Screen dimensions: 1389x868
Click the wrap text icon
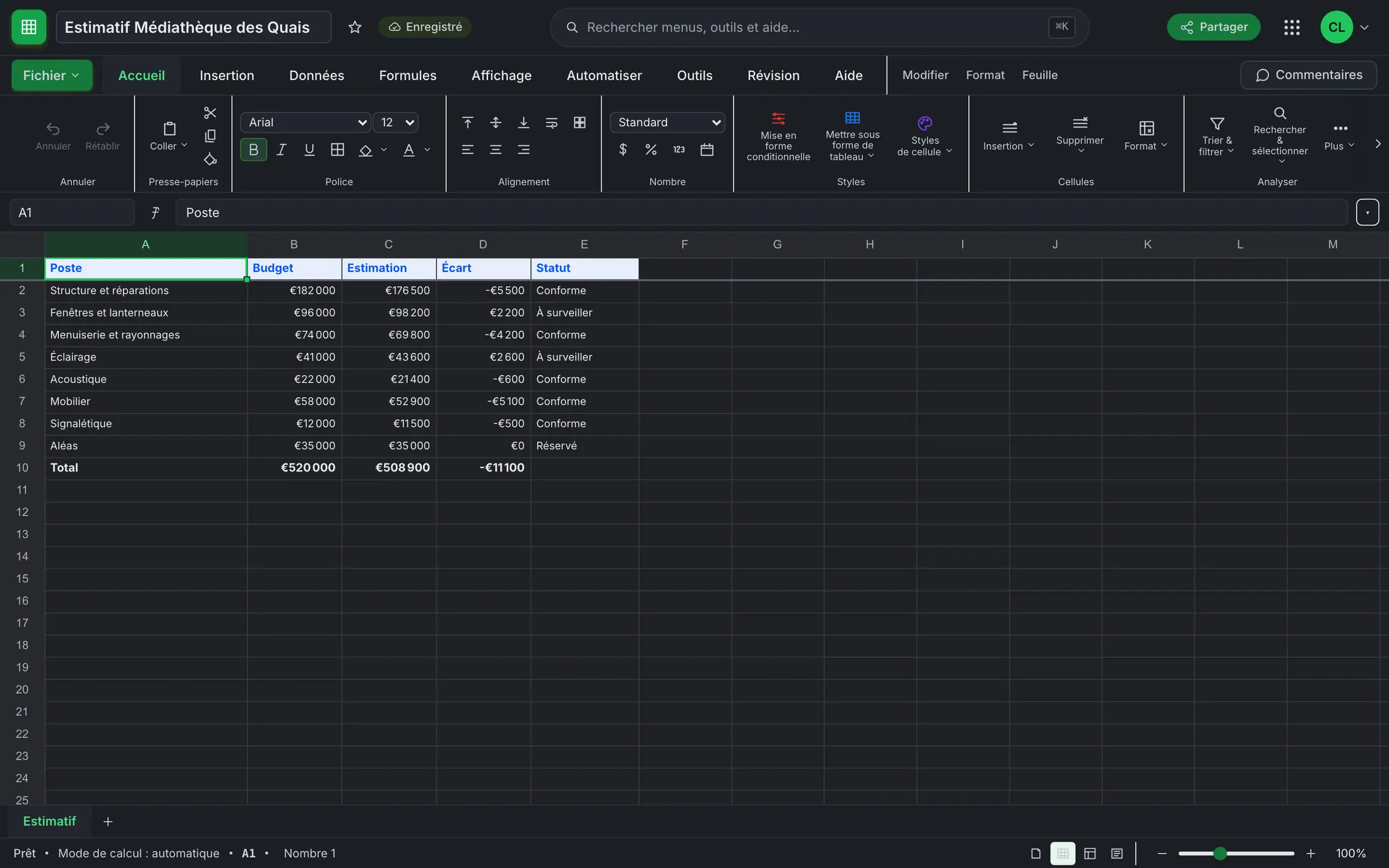tap(551, 122)
